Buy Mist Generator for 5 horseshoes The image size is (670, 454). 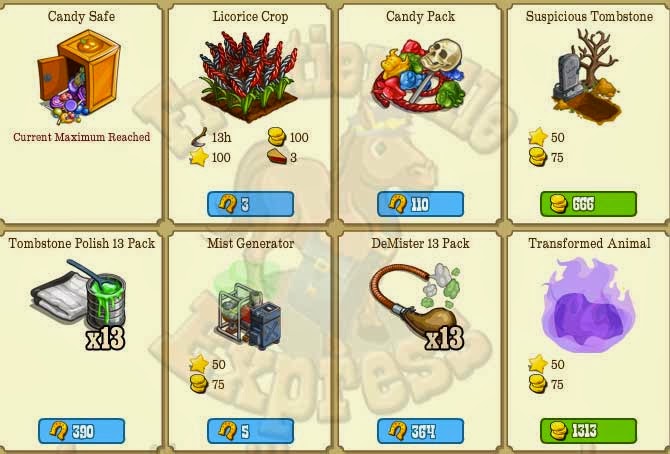coord(251,431)
